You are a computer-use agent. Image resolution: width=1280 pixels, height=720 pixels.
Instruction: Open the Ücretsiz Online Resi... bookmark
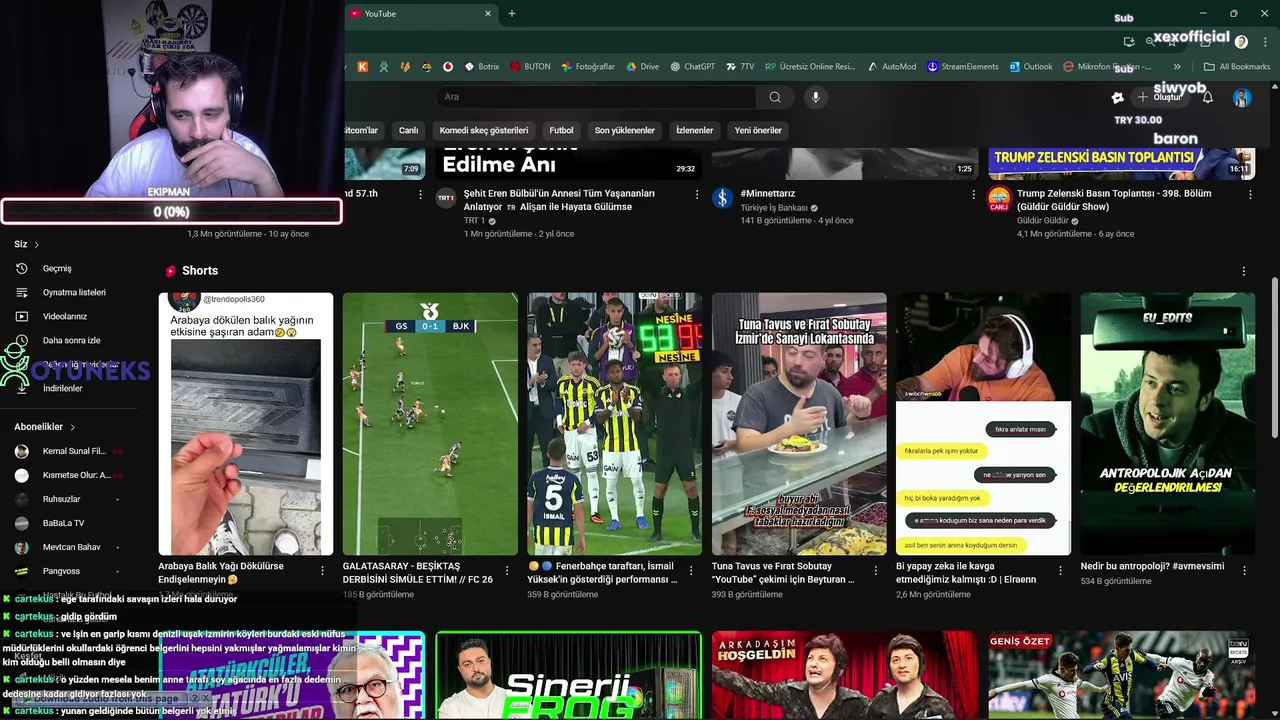point(811,67)
